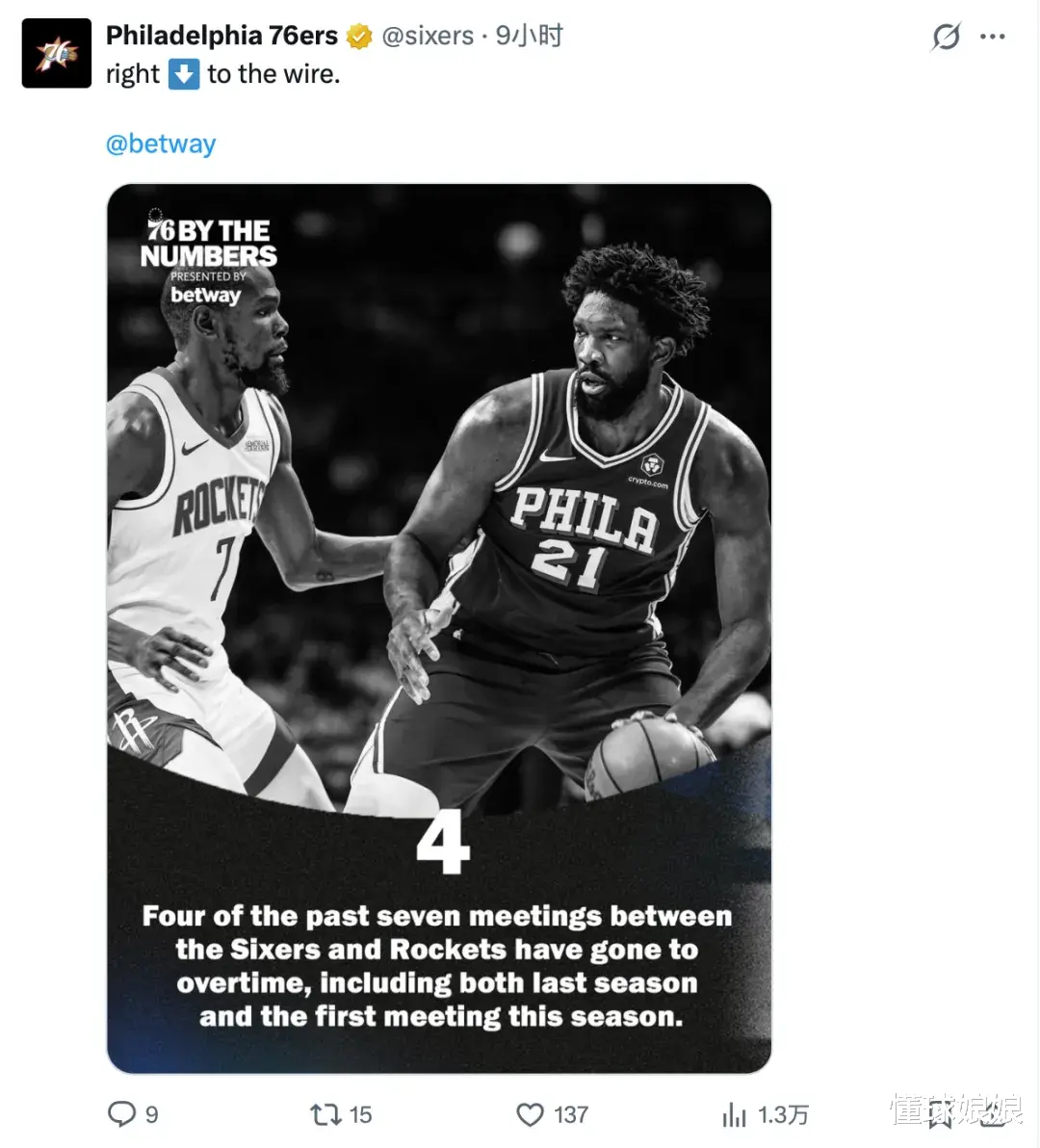This screenshot has width=1040, height=1148.
Task: Click the @sixers handle
Action: coord(429,36)
